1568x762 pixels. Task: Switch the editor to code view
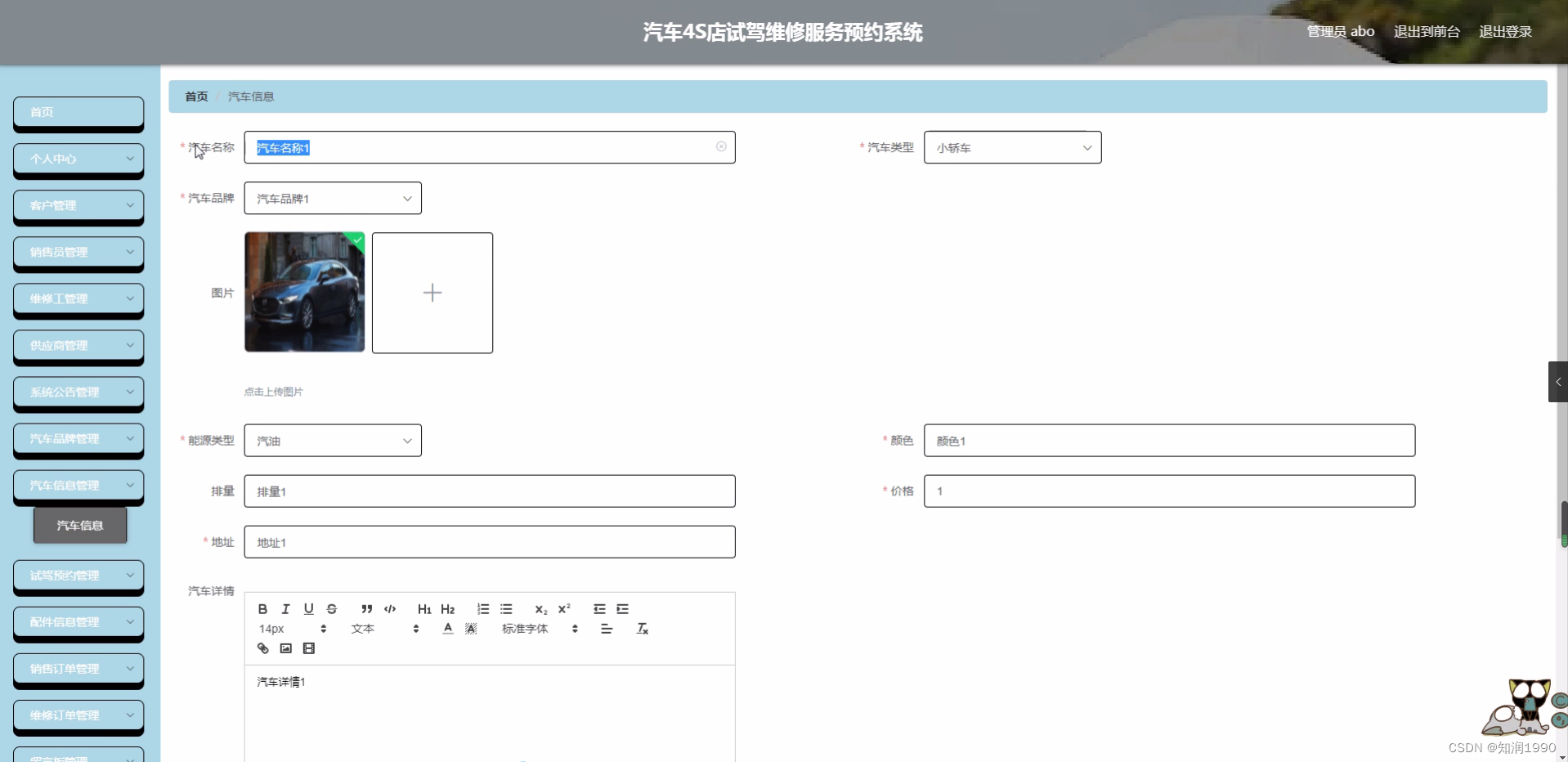[390, 608]
